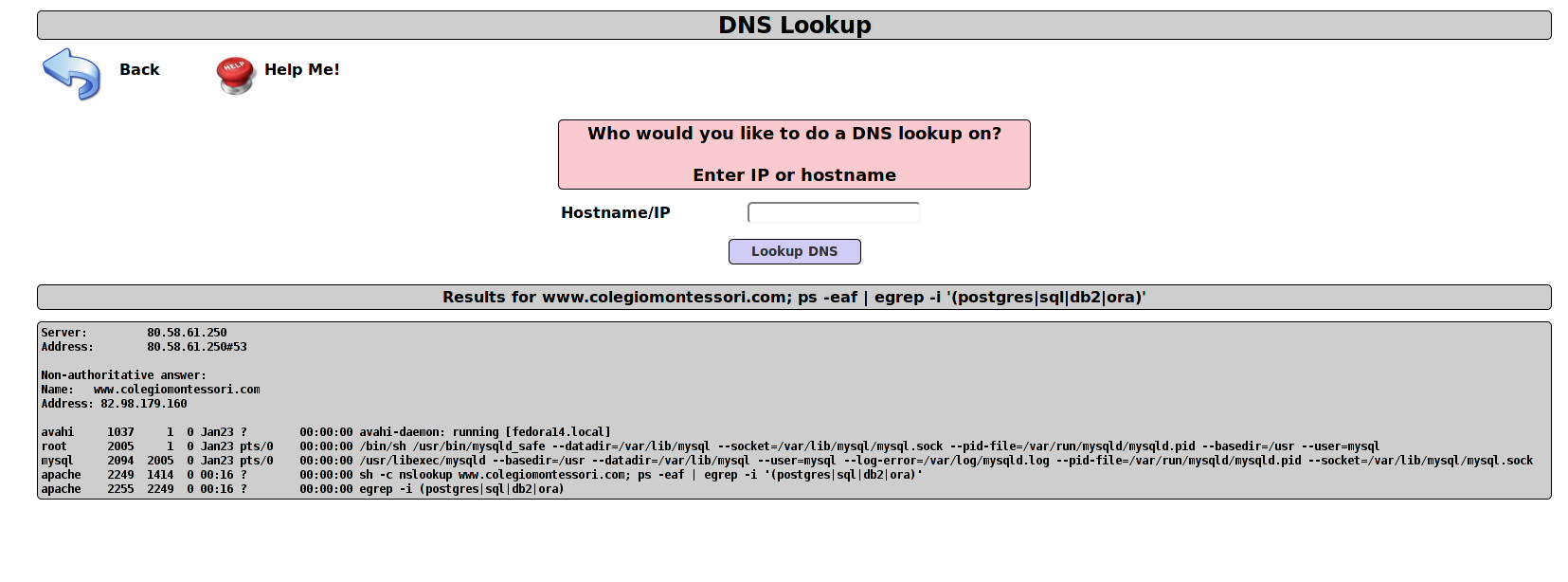The image size is (1568, 582).
Task: Click the 'Enter IP or hostname' instruction text
Action: click(794, 175)
